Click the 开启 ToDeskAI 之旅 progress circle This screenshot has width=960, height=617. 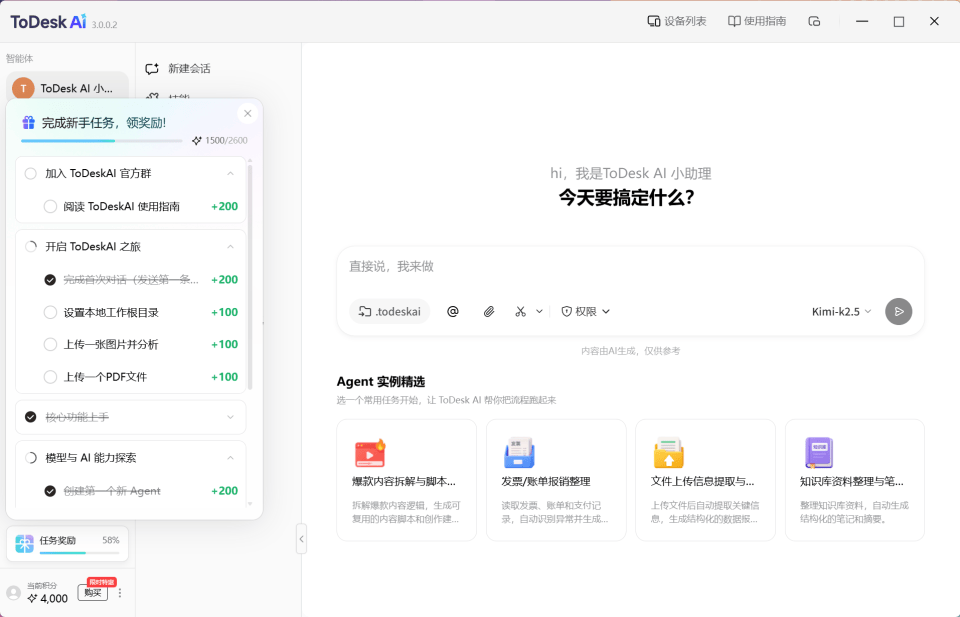click(x=30, y=247)
